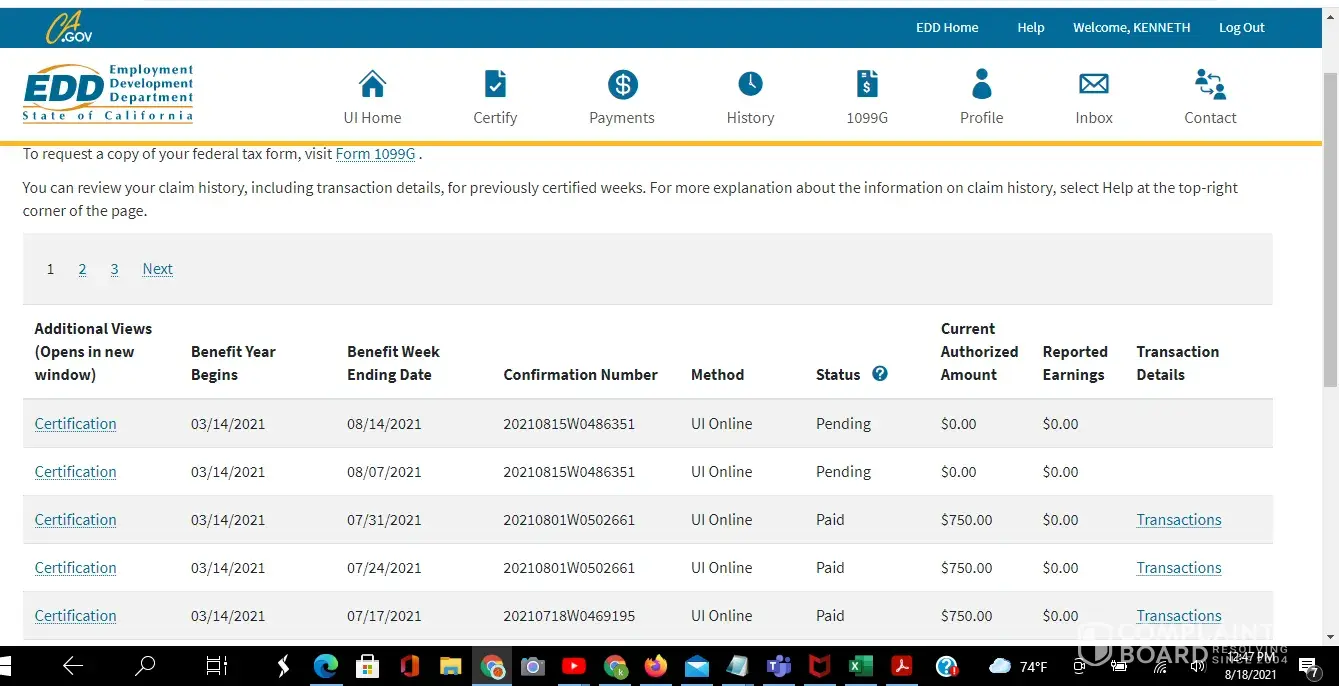1339x686 pixels.
Task: Open the Inbox envelope icon
Action: (x=1093, y=85)
